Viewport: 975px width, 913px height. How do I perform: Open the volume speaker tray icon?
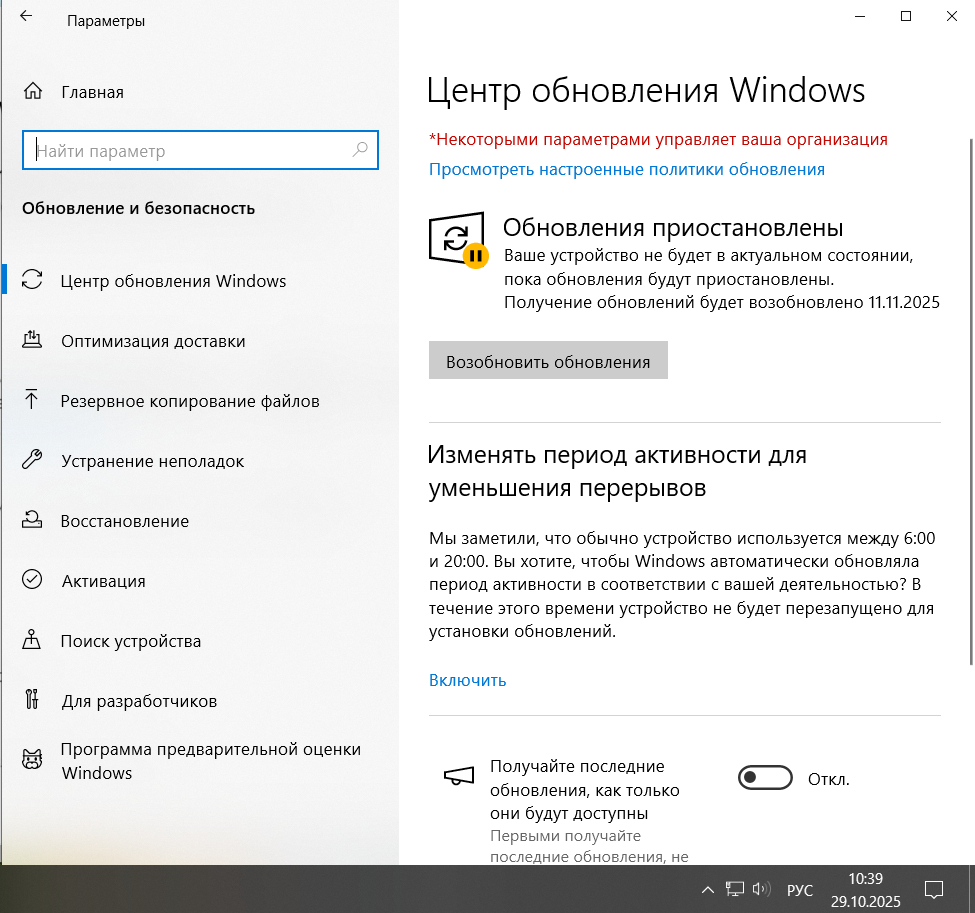coord(762,889)
